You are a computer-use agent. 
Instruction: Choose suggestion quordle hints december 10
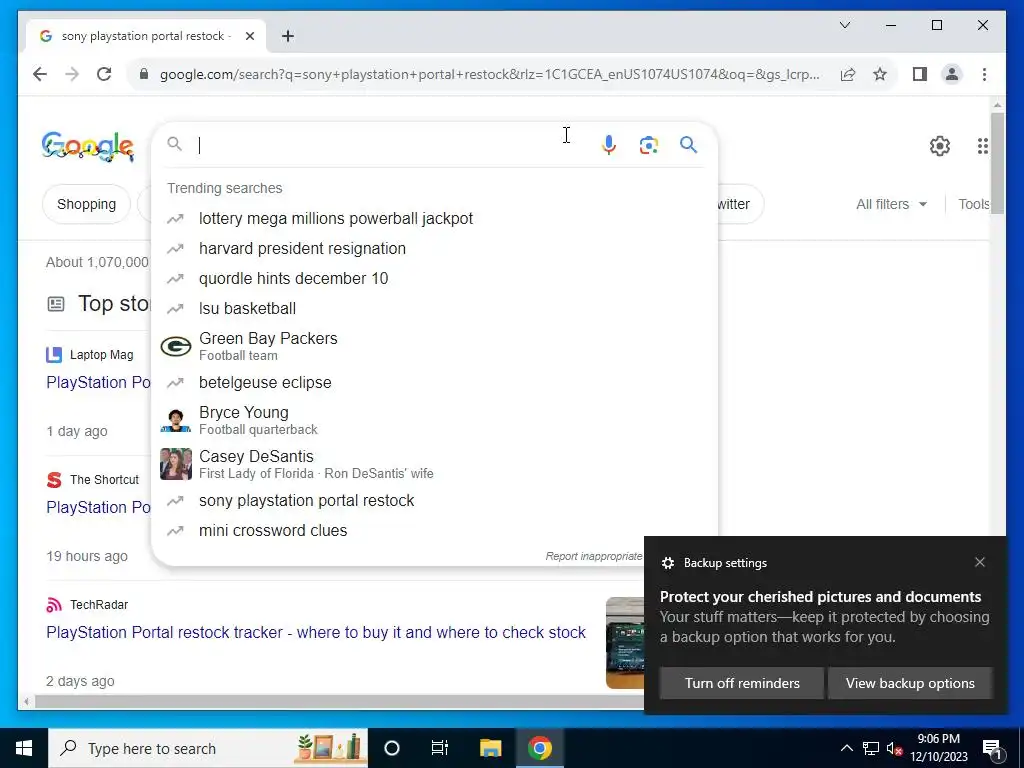pos(434,279)
